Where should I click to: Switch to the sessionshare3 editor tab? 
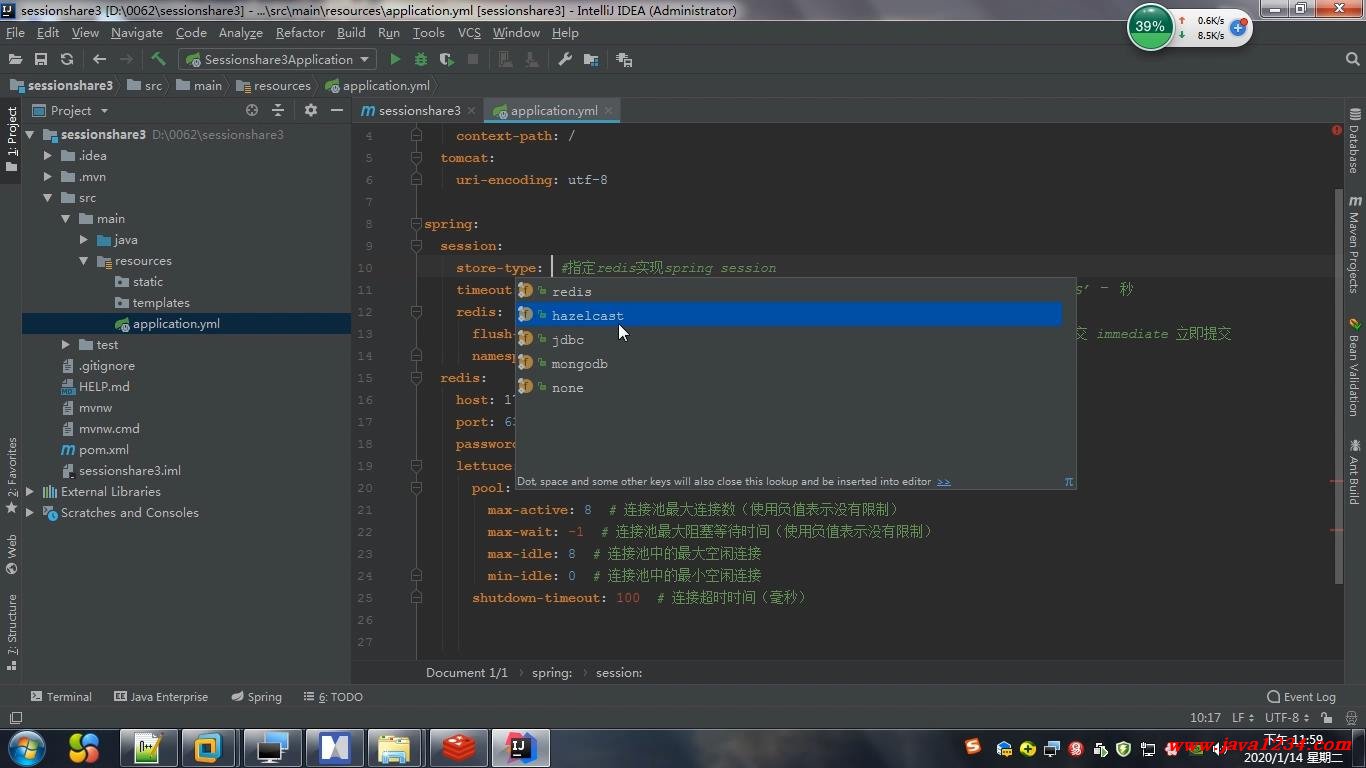point(419,111)
